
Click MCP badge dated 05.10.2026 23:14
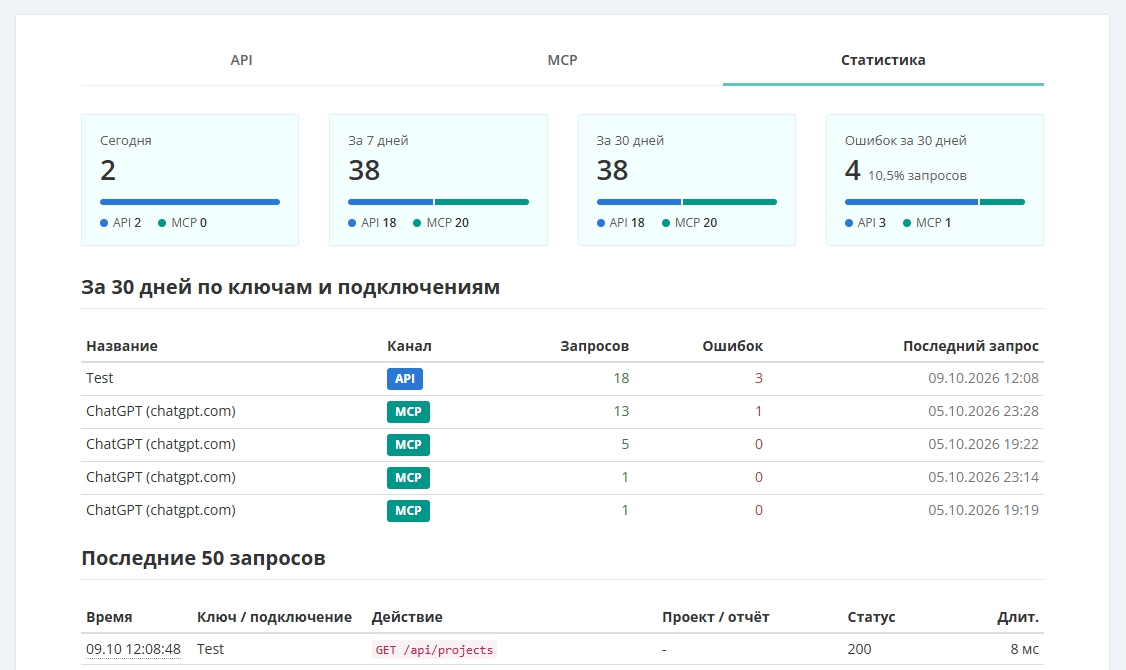(408, 478)
